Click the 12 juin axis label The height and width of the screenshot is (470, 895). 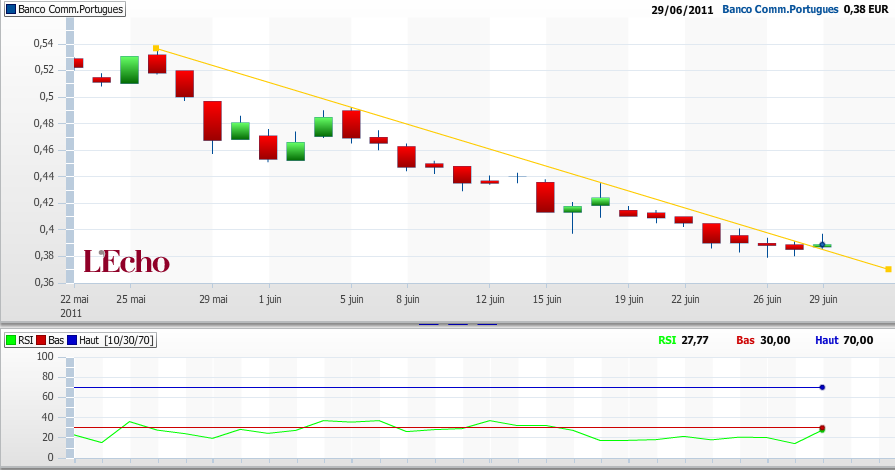coord(490,299)
